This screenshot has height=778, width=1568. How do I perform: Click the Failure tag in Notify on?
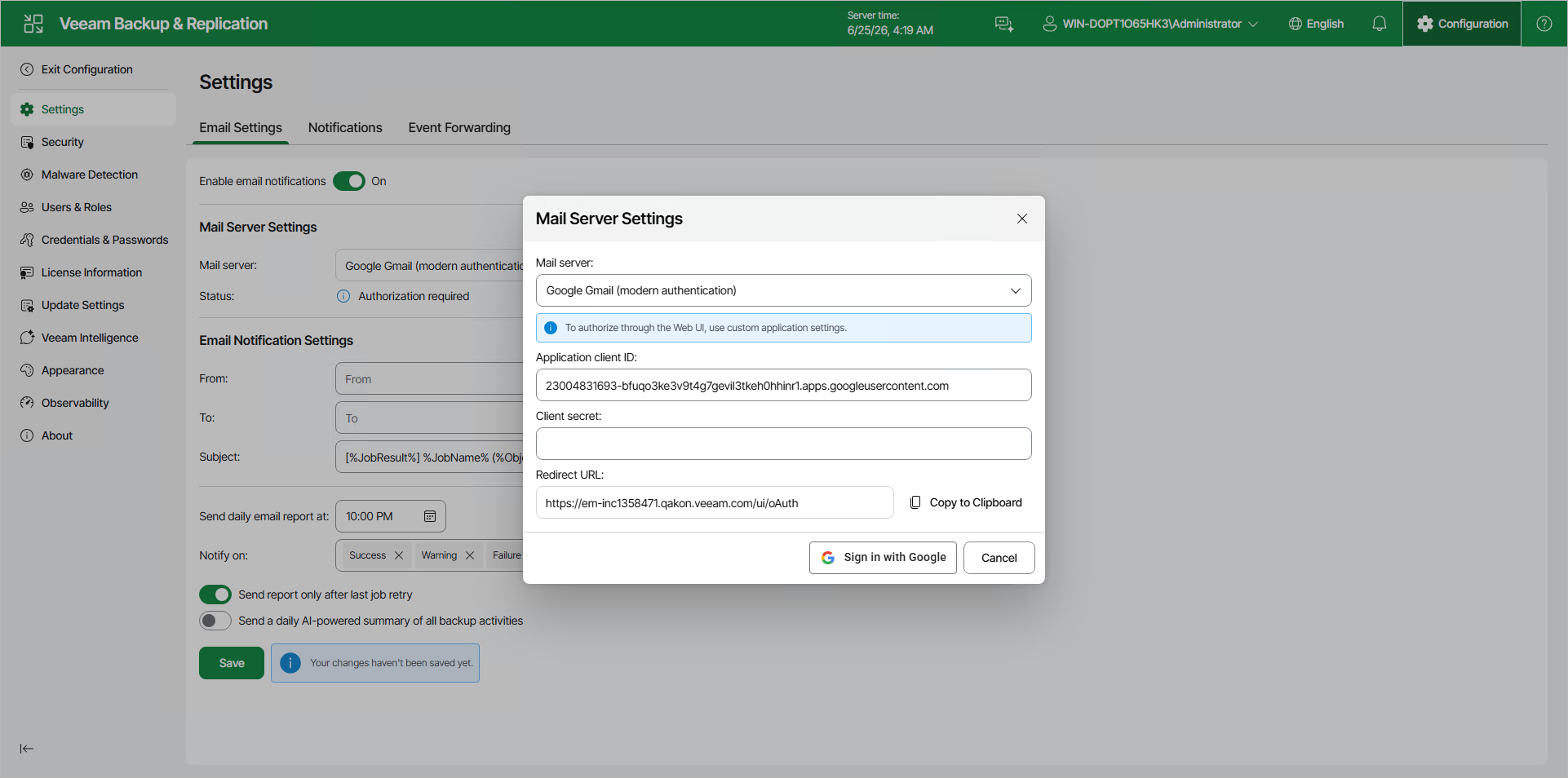coord(506,555)
